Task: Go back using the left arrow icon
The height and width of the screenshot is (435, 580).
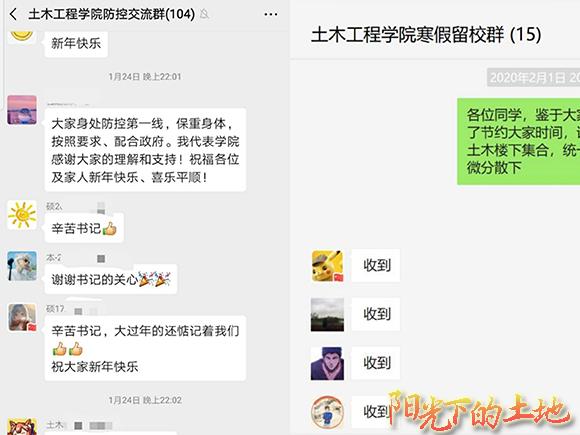Action: [13, 14]
